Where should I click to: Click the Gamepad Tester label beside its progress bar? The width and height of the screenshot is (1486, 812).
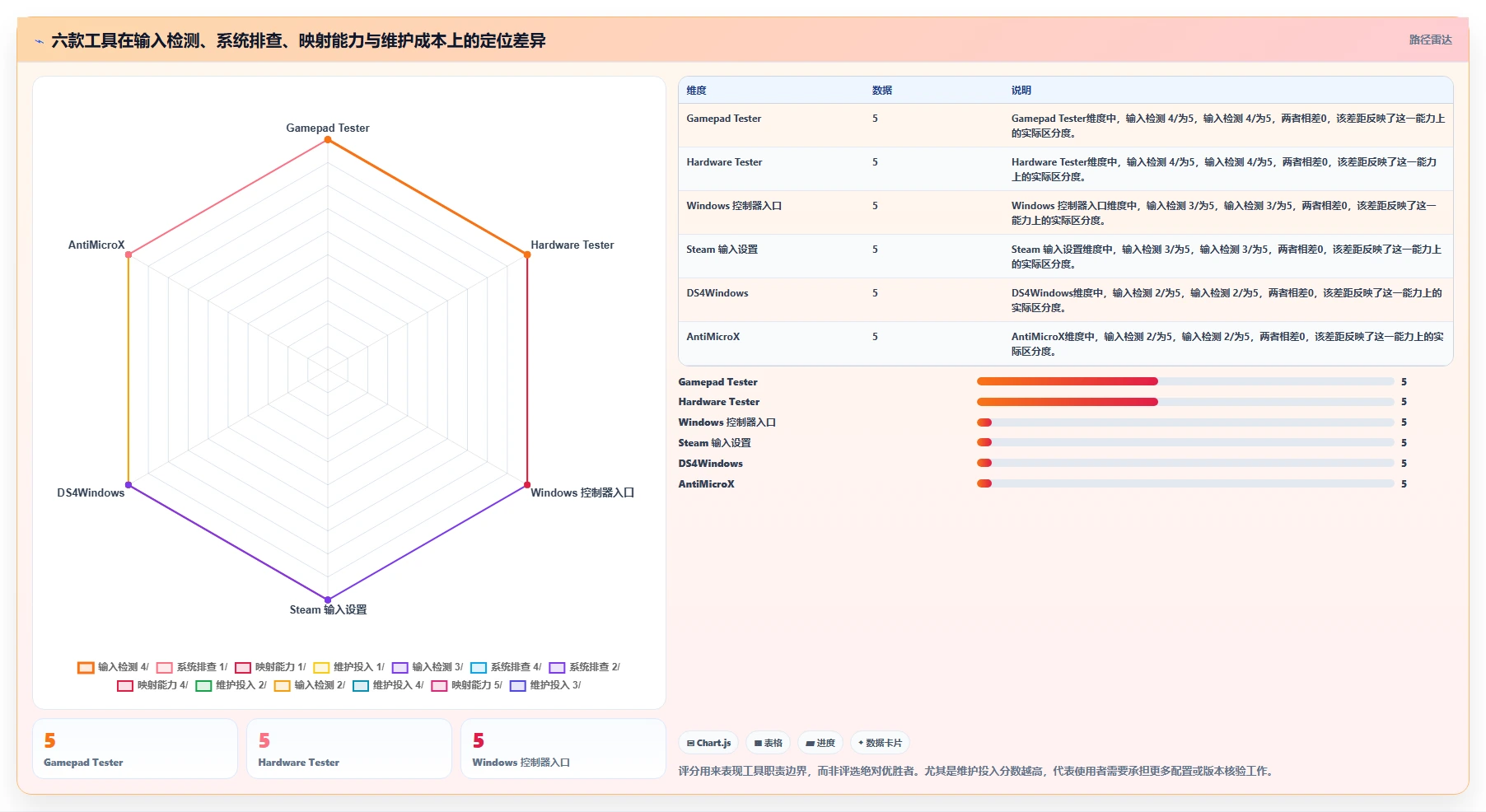click(x=718, y=382)
